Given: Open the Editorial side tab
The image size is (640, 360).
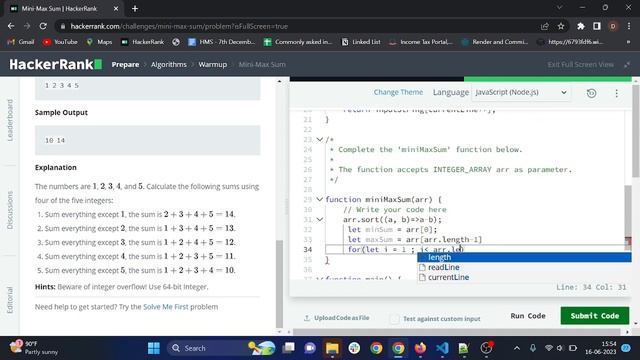Looking at the screenshot, I should 10,300.
